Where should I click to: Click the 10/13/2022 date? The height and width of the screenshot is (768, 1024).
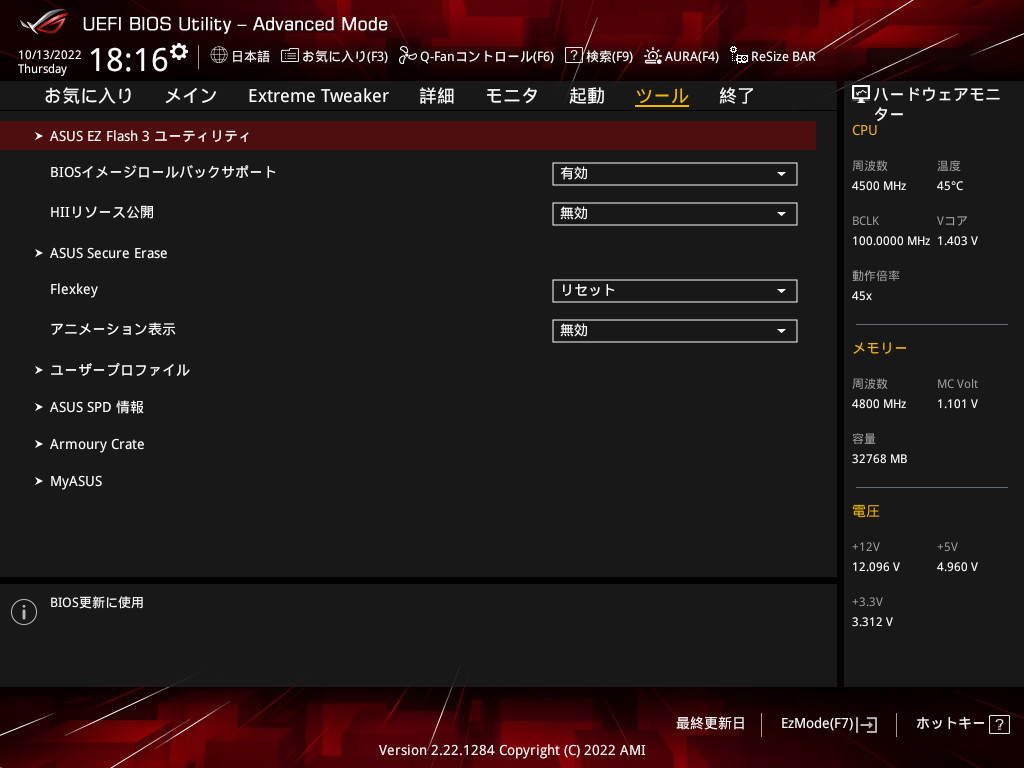[x=50, y=55]
